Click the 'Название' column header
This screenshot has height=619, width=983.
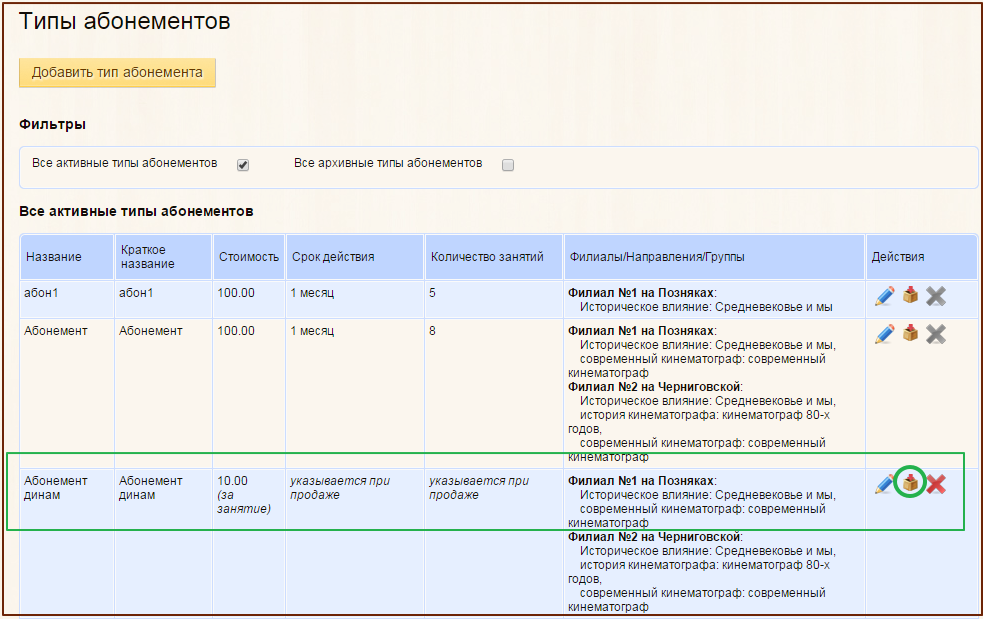coord(53,257)
